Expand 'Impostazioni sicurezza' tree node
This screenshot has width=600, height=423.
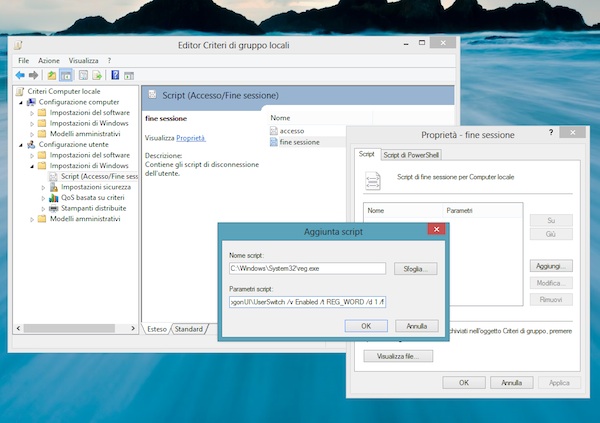coord(42,187)
